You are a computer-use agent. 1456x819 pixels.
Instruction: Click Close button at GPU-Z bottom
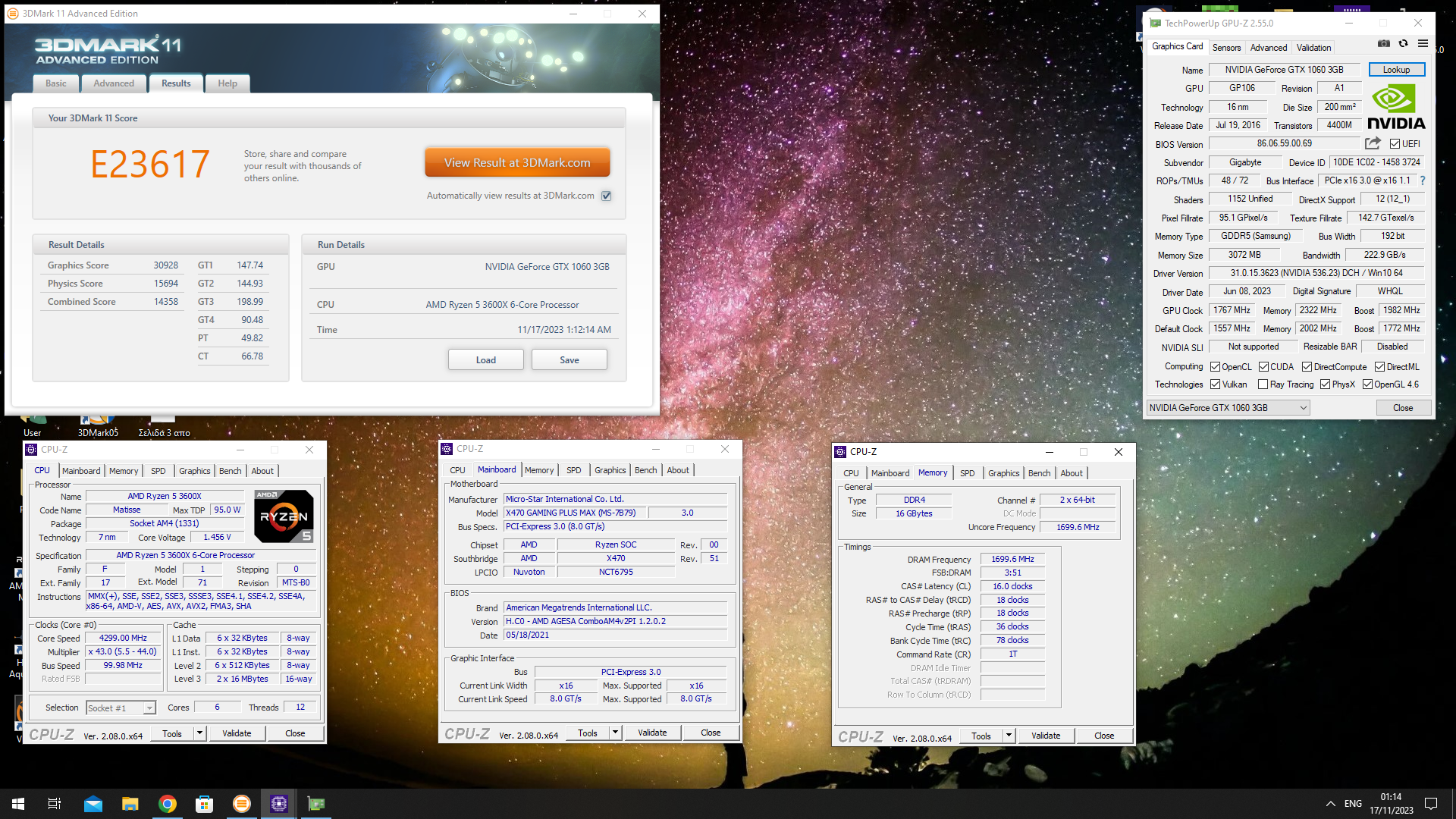(1403, 408)
